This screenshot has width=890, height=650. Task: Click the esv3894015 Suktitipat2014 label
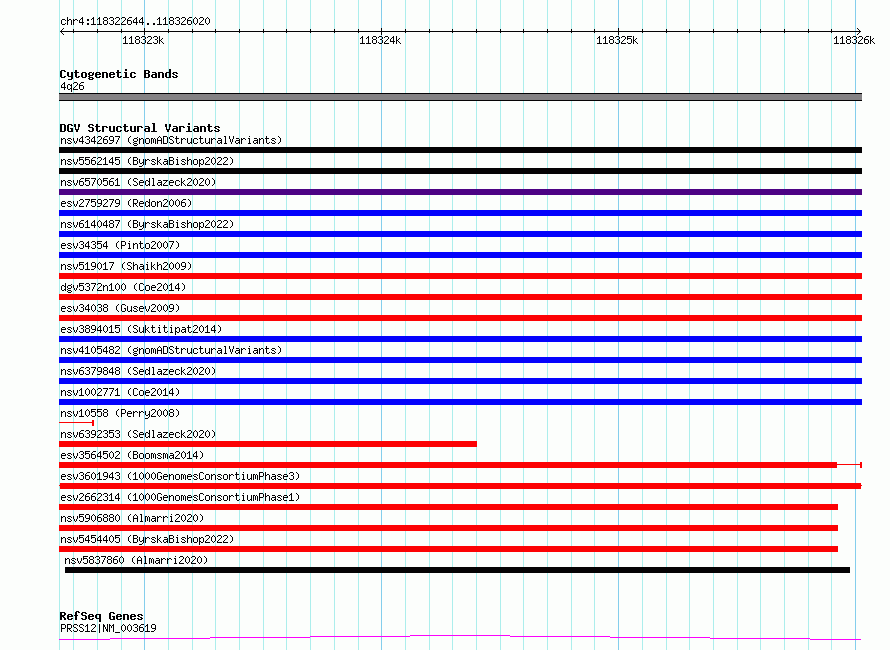141,329
